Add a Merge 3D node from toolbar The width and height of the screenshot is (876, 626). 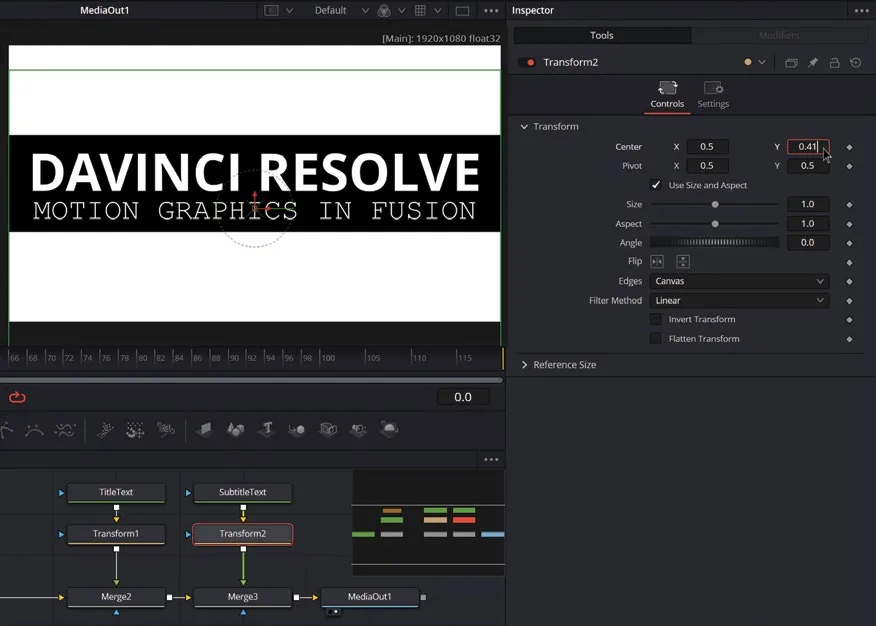[297, 429]
